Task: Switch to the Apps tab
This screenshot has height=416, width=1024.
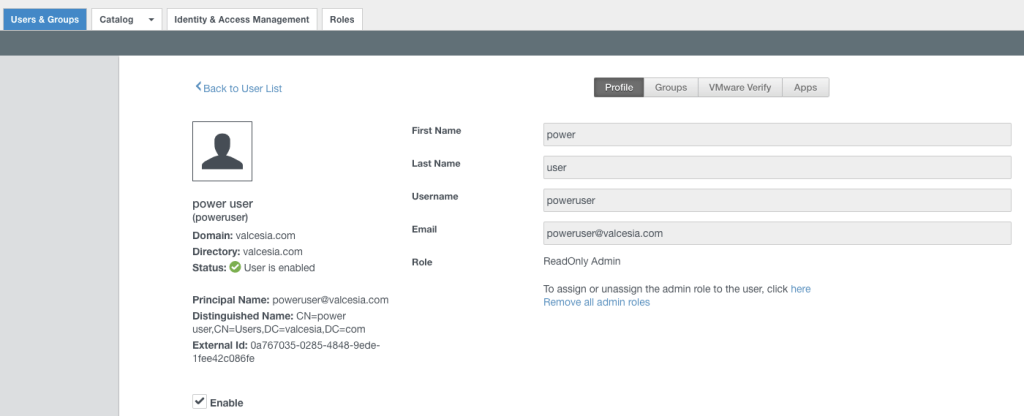Action: (805, 88)
